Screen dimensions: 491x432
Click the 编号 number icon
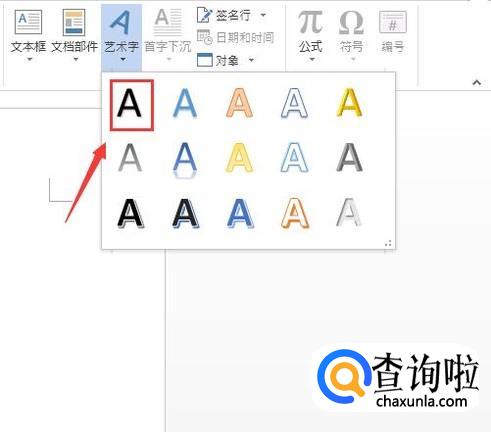[393, 32]
